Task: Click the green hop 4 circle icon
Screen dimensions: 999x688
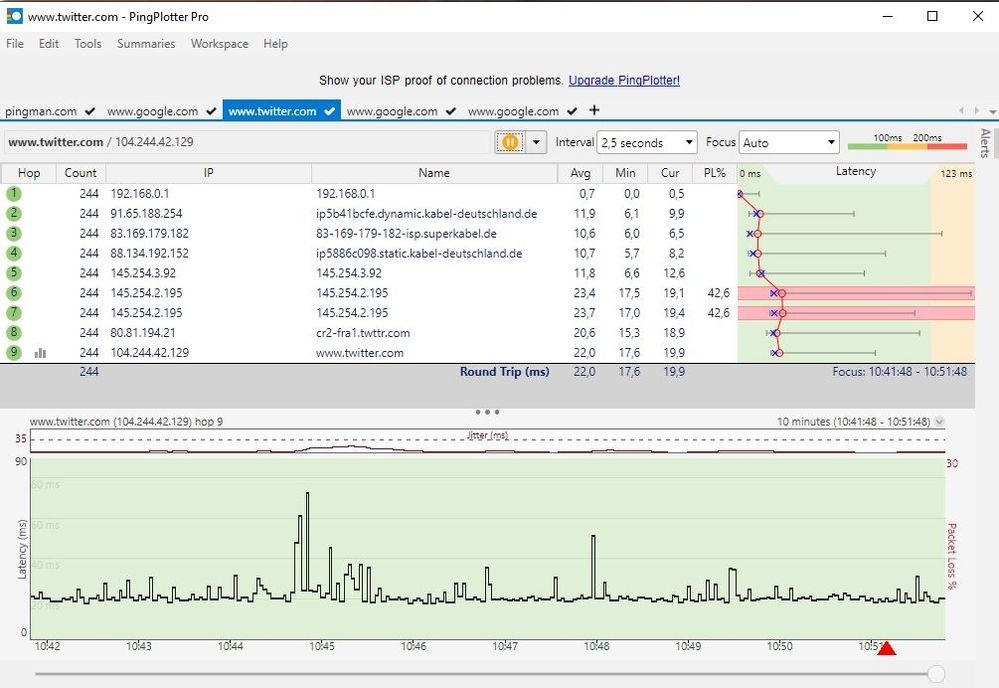Action: (x=13, y=253)
